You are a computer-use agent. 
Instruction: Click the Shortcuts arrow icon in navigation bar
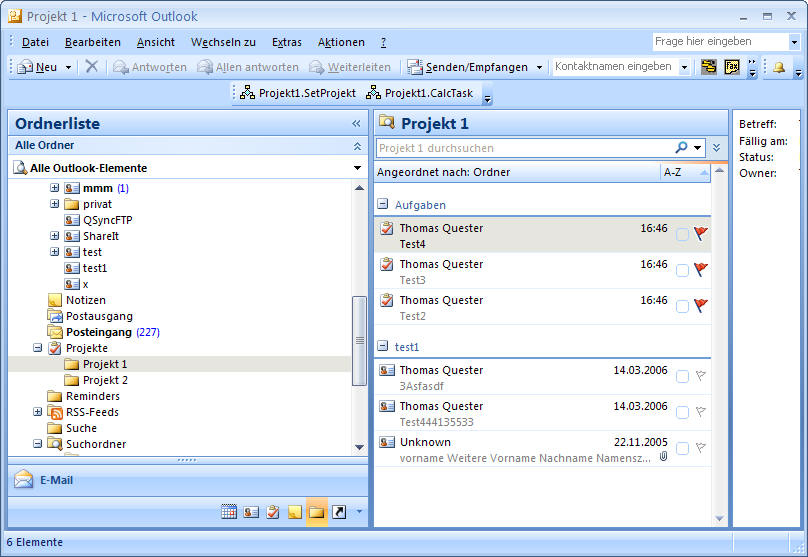(339, 512)
